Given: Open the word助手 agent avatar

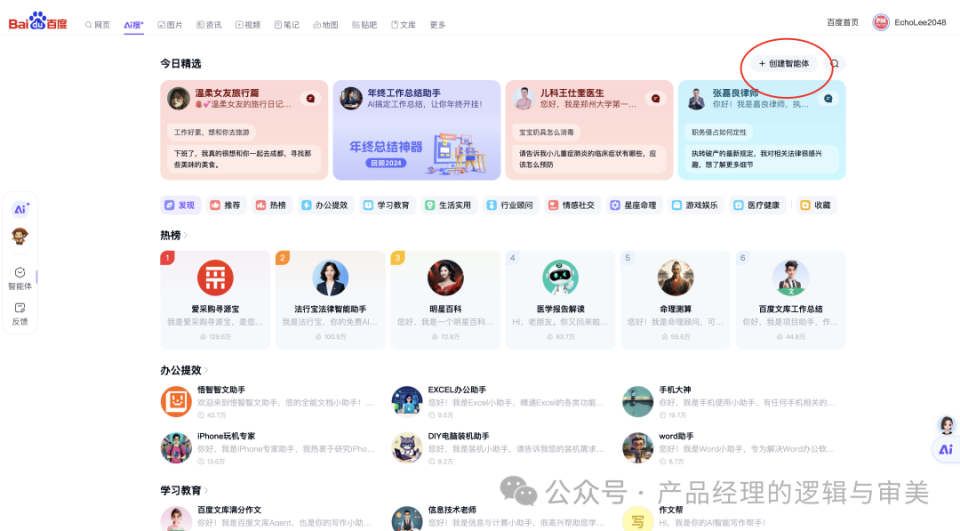Looking at the screenshot, I should [x=637, y=448].
